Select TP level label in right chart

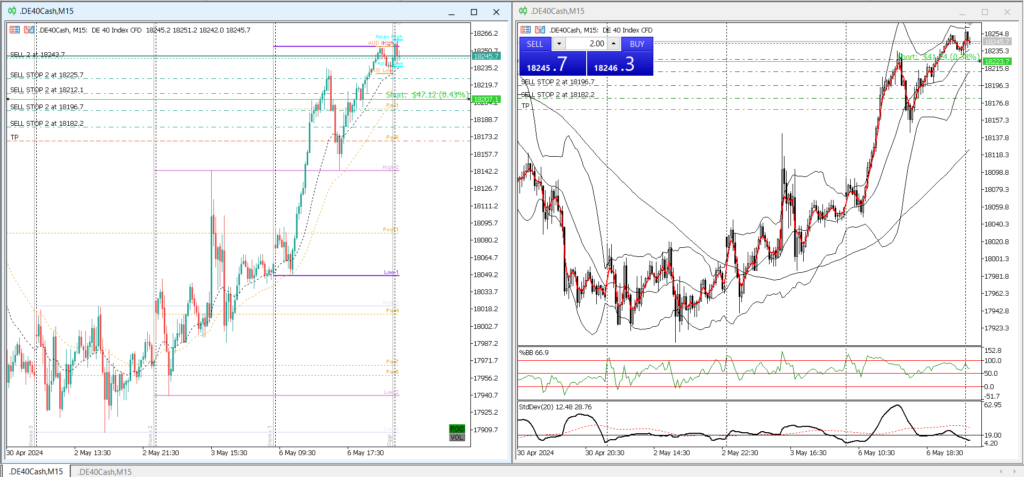pyautogui.click(x=525, y=105)
